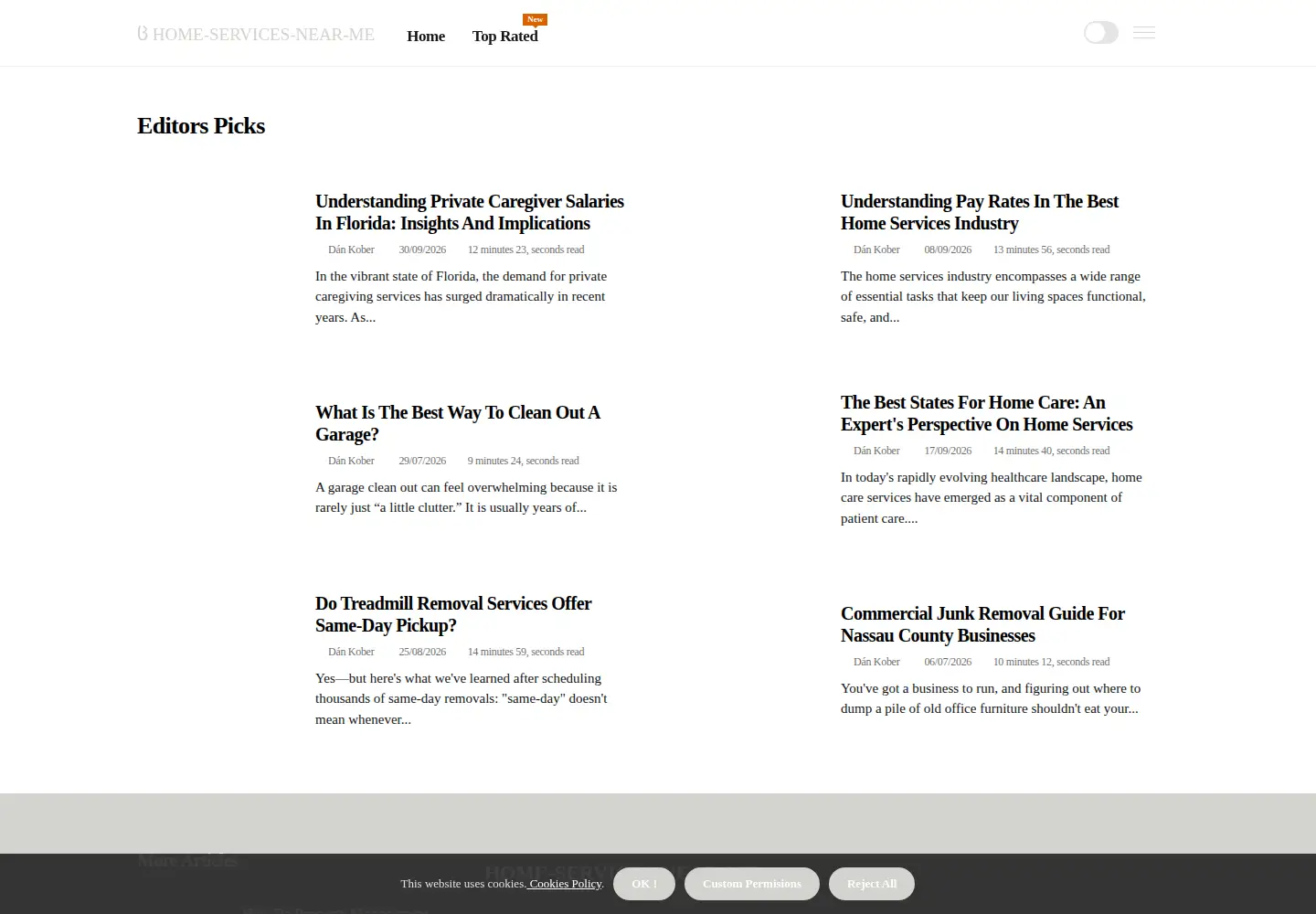Click the HOME-SERVICES-NEAR-ME logo

pyautogui.click(x=256, y=34)
